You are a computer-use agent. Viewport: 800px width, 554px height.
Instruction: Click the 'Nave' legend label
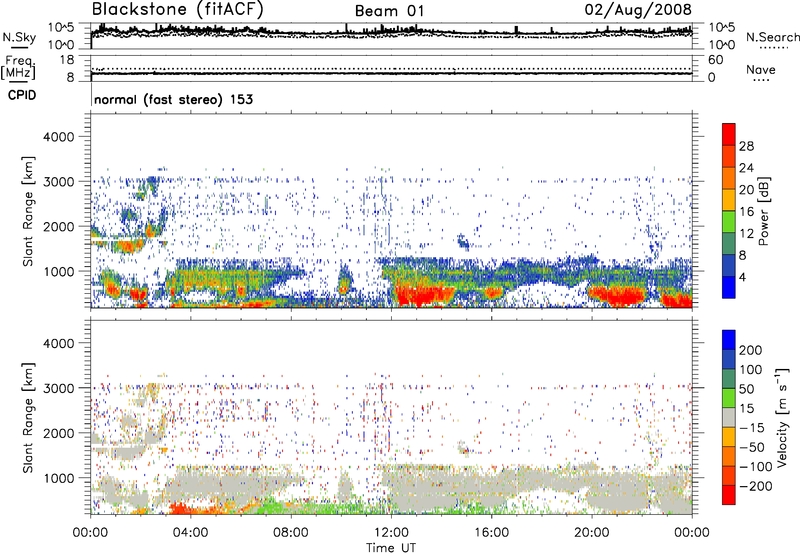tap(761, 69)
